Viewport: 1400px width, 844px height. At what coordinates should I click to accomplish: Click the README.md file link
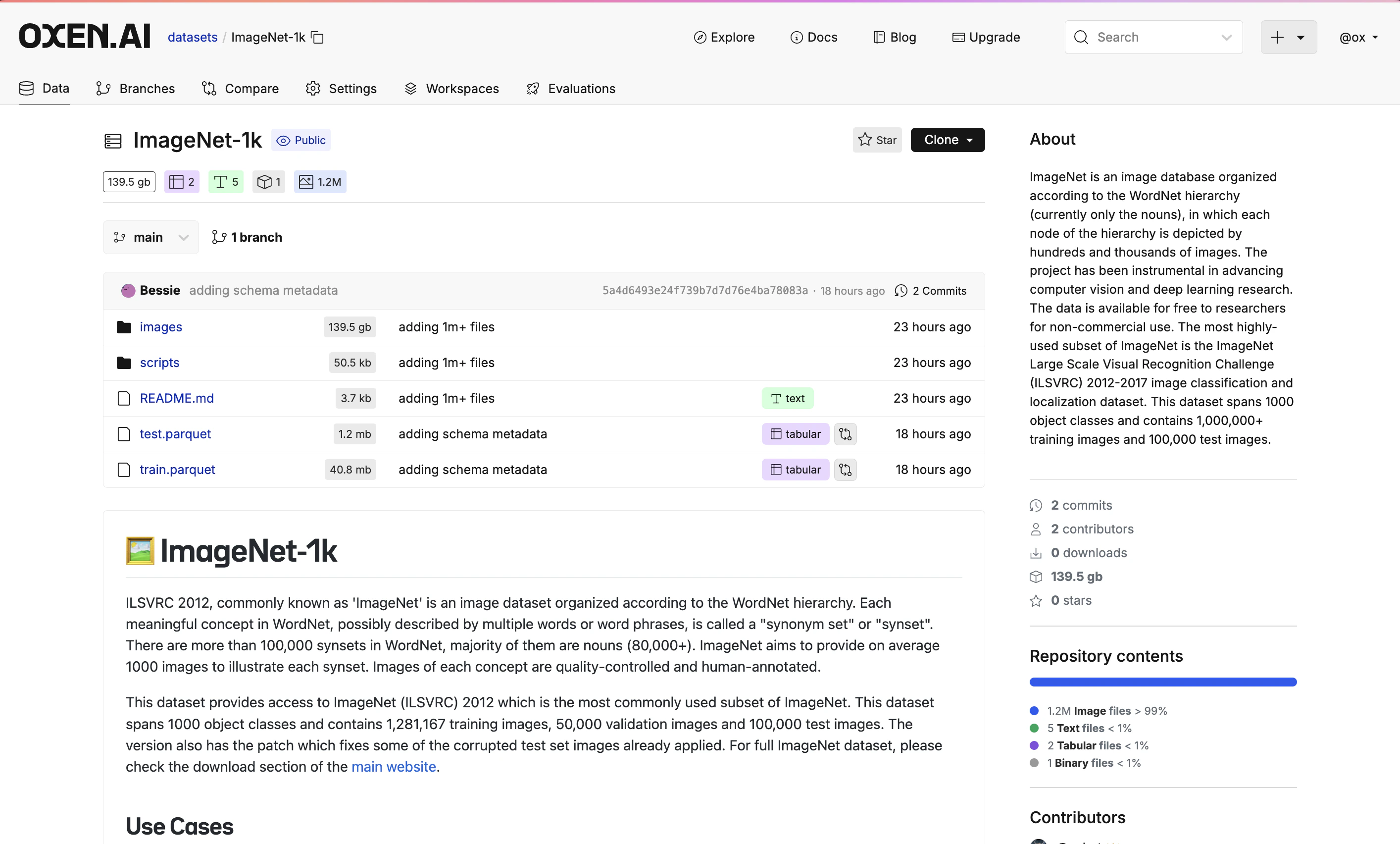point(177,398)
